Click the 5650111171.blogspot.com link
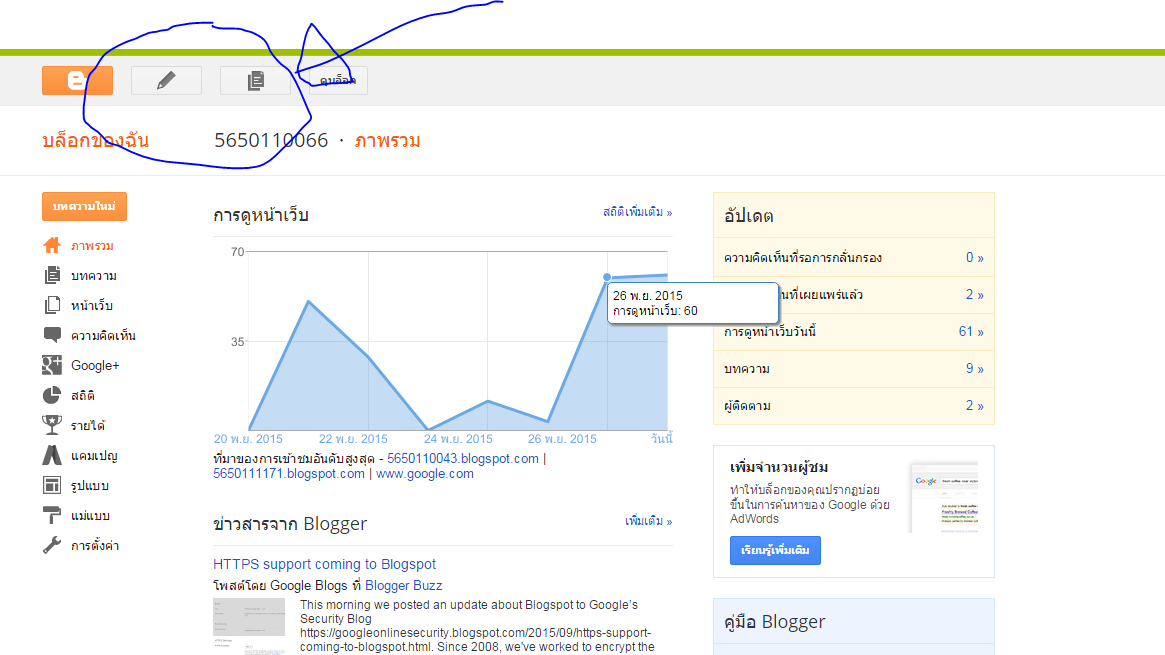Viewport: 1165px width, 655px height. [289, 474]
